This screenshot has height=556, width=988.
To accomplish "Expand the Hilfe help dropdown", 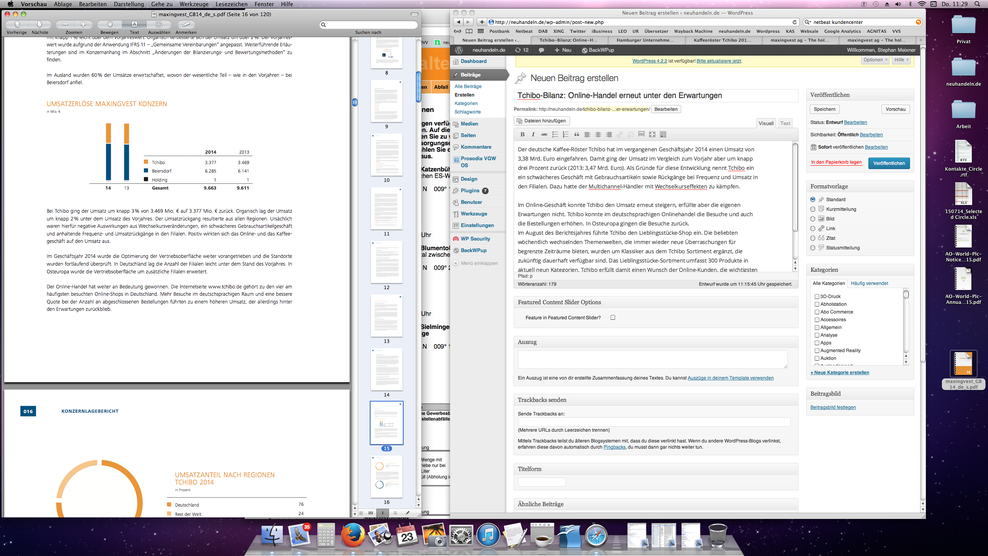I will [901, 60].
